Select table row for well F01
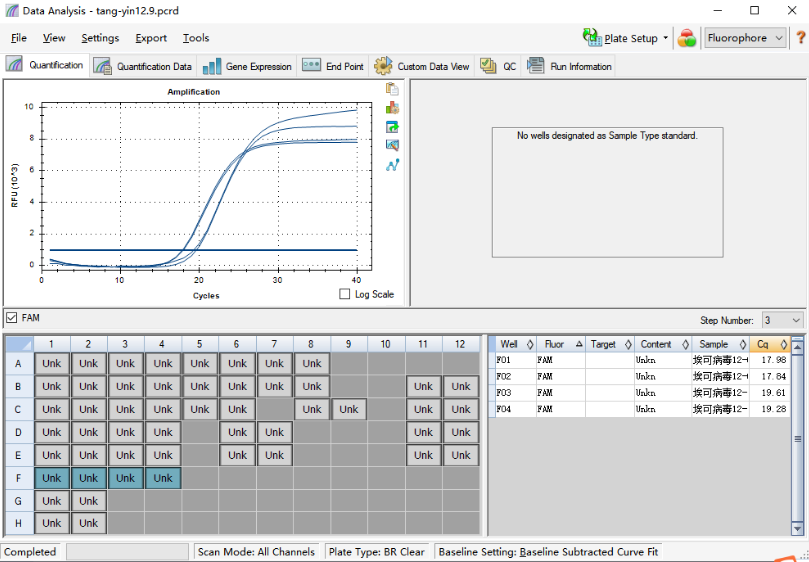The image size is (809, 562). 640,360
